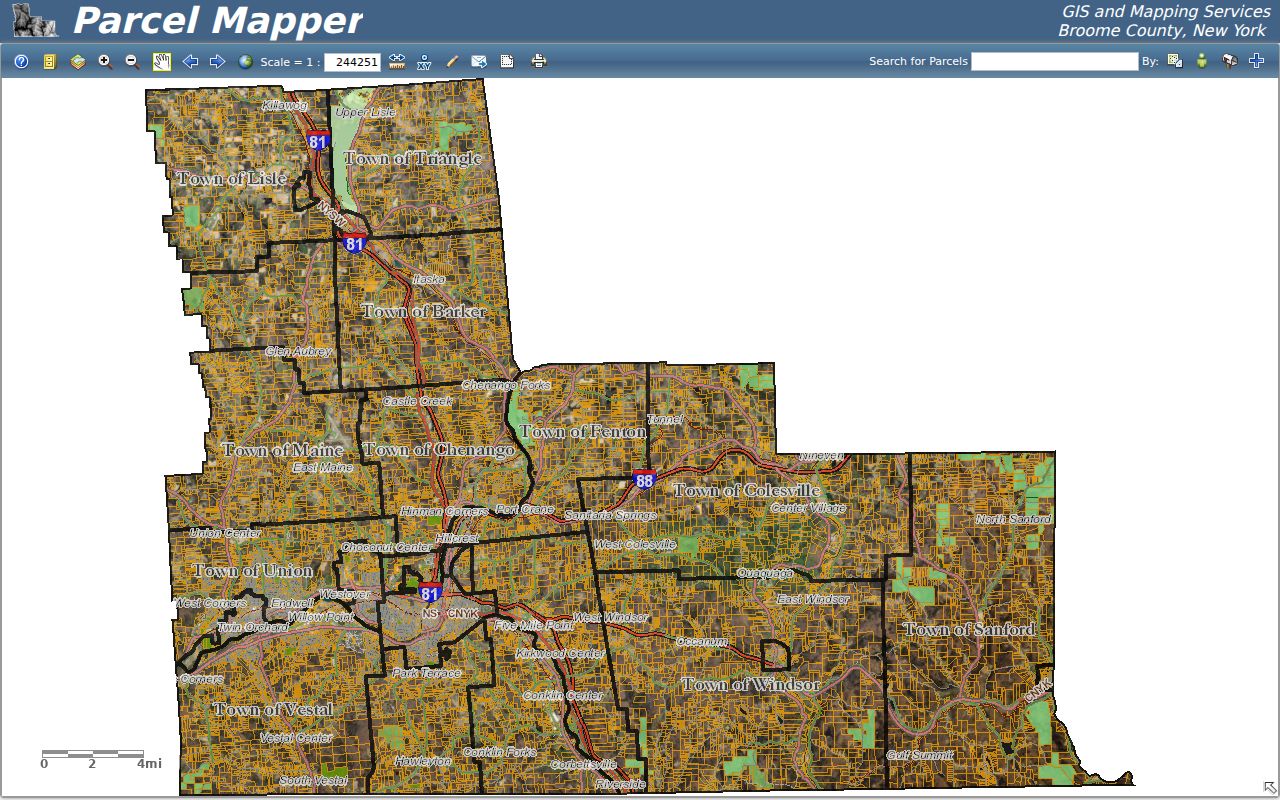The image size is (1280, 800).
Task: Go to next map extent arrow
Action: pos(217,62)
